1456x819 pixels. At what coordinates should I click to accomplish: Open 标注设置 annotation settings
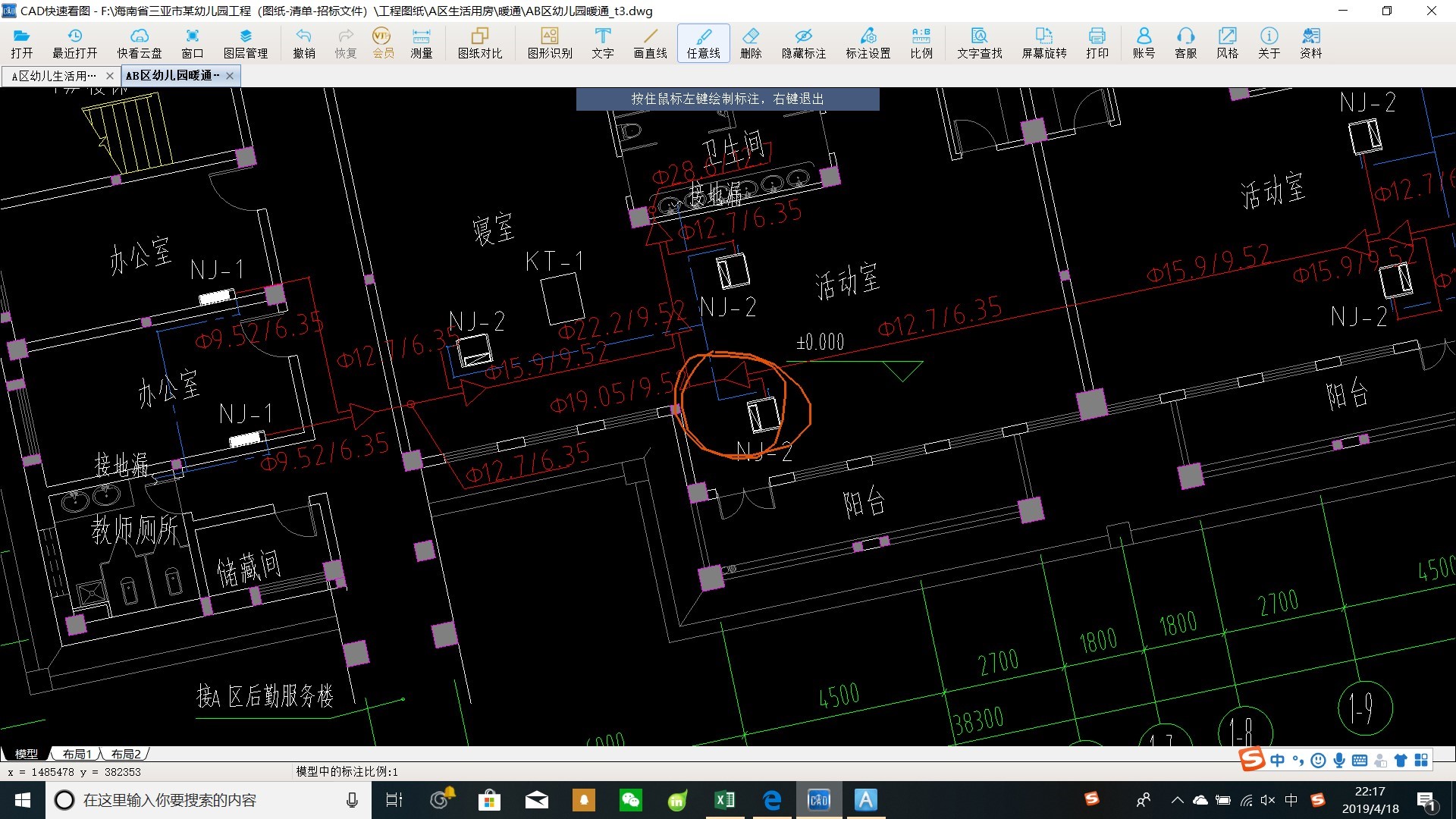tap(868, 43)
